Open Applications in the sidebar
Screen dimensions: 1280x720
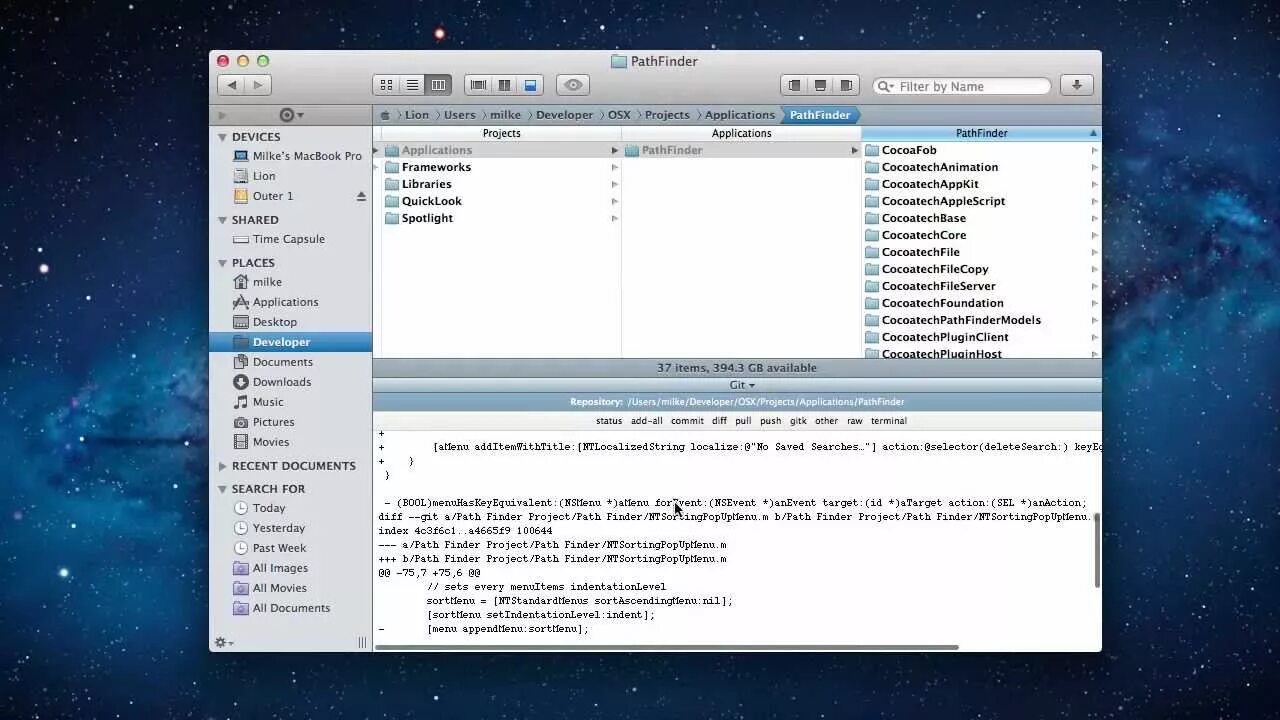click(x=275, y=302)
